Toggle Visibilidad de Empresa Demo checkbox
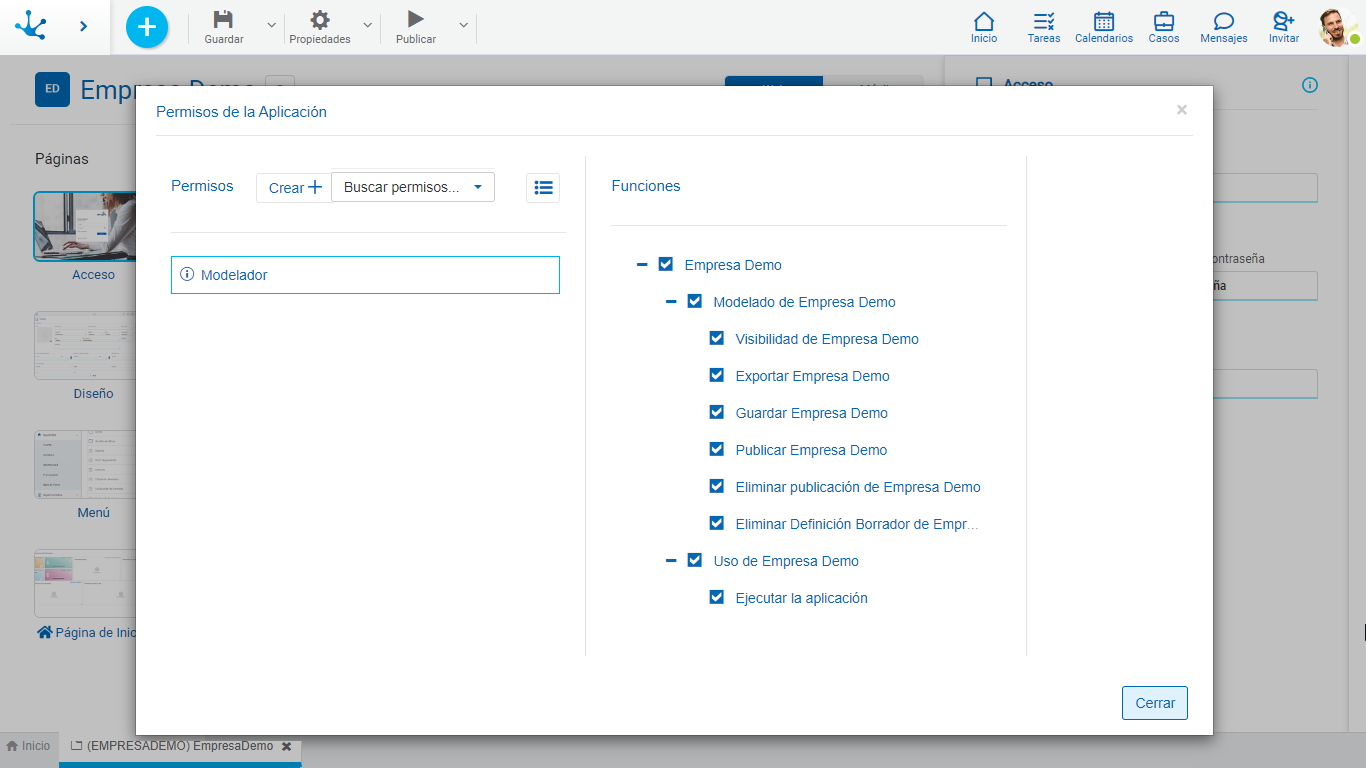 coord(717,338)
